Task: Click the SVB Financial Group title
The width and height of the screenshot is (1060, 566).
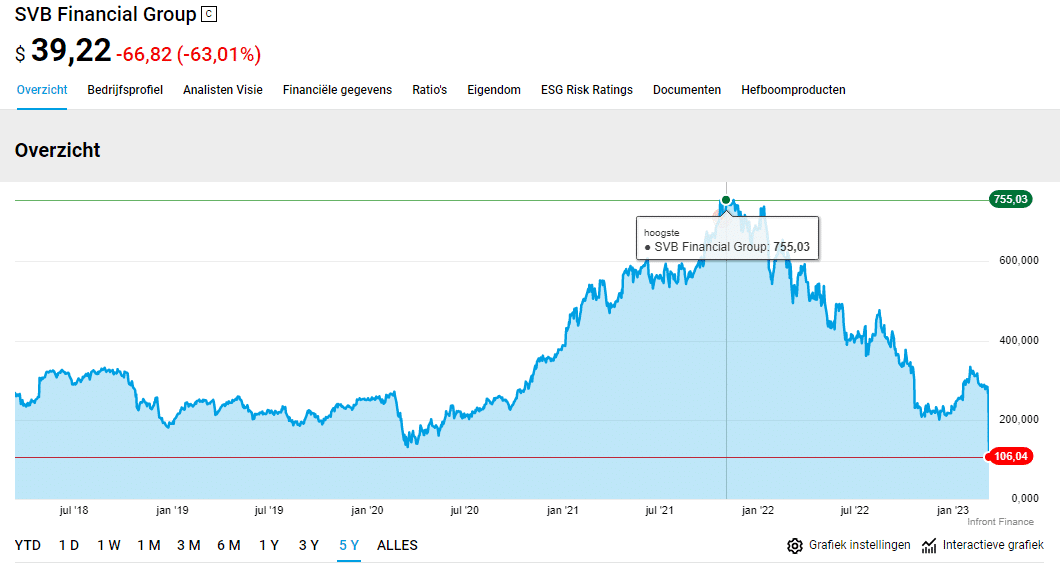Action: 105,14
